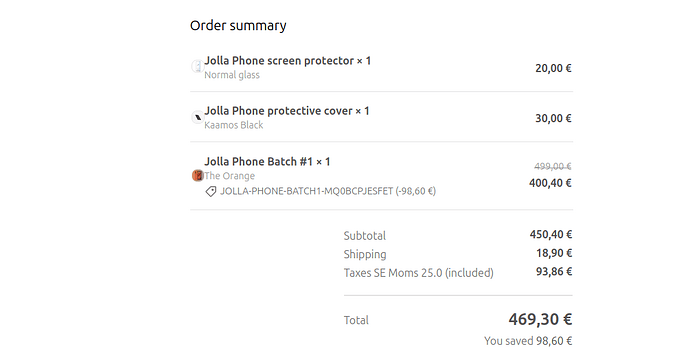The height and width of the screenshot is (361, 690).
Task: Click the Normal glass variant text
Action: (x=232, y=75)
